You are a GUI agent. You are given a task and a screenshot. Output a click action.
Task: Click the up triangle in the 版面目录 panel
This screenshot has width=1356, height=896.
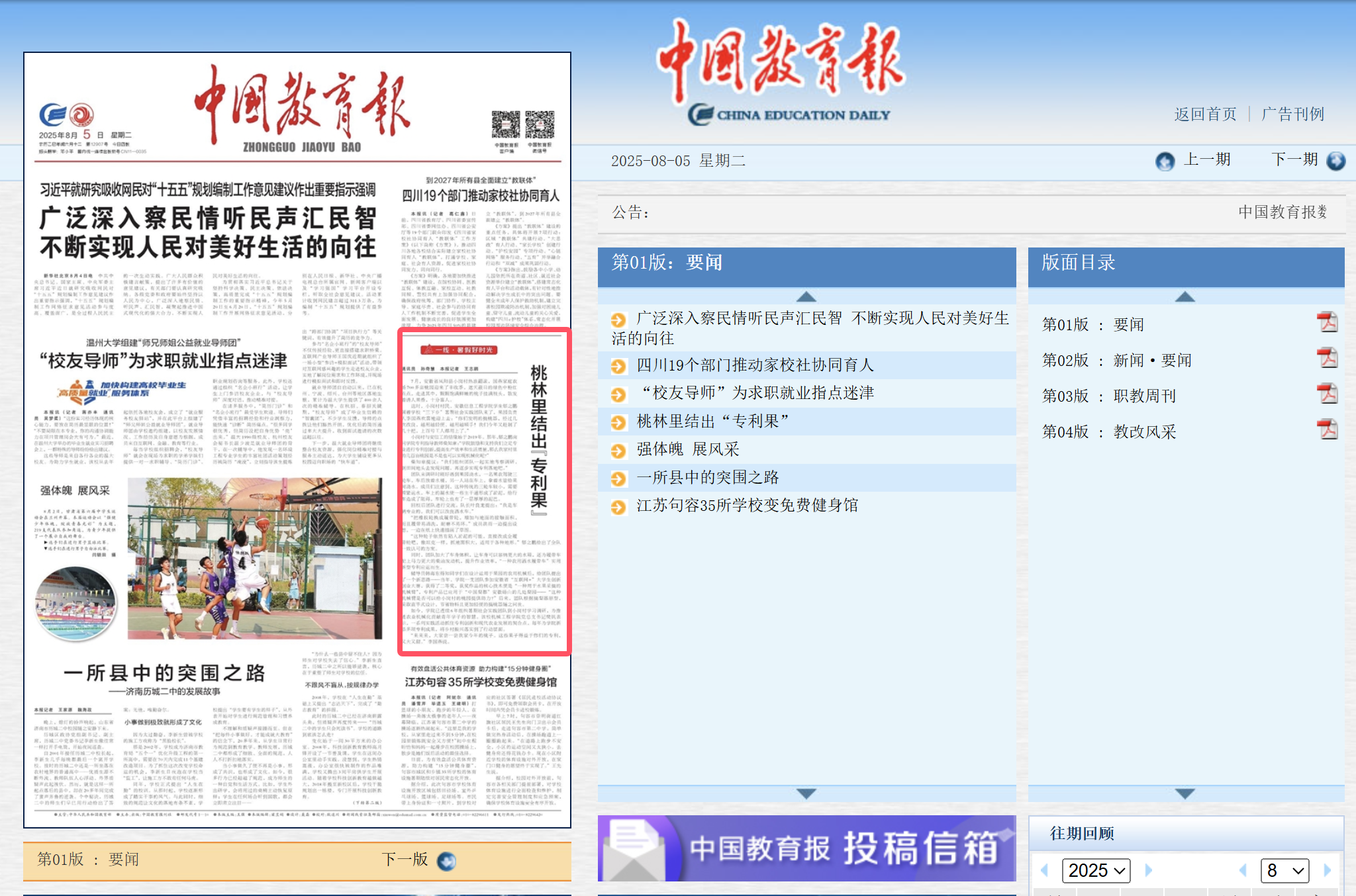click(x=1185, y=298)
